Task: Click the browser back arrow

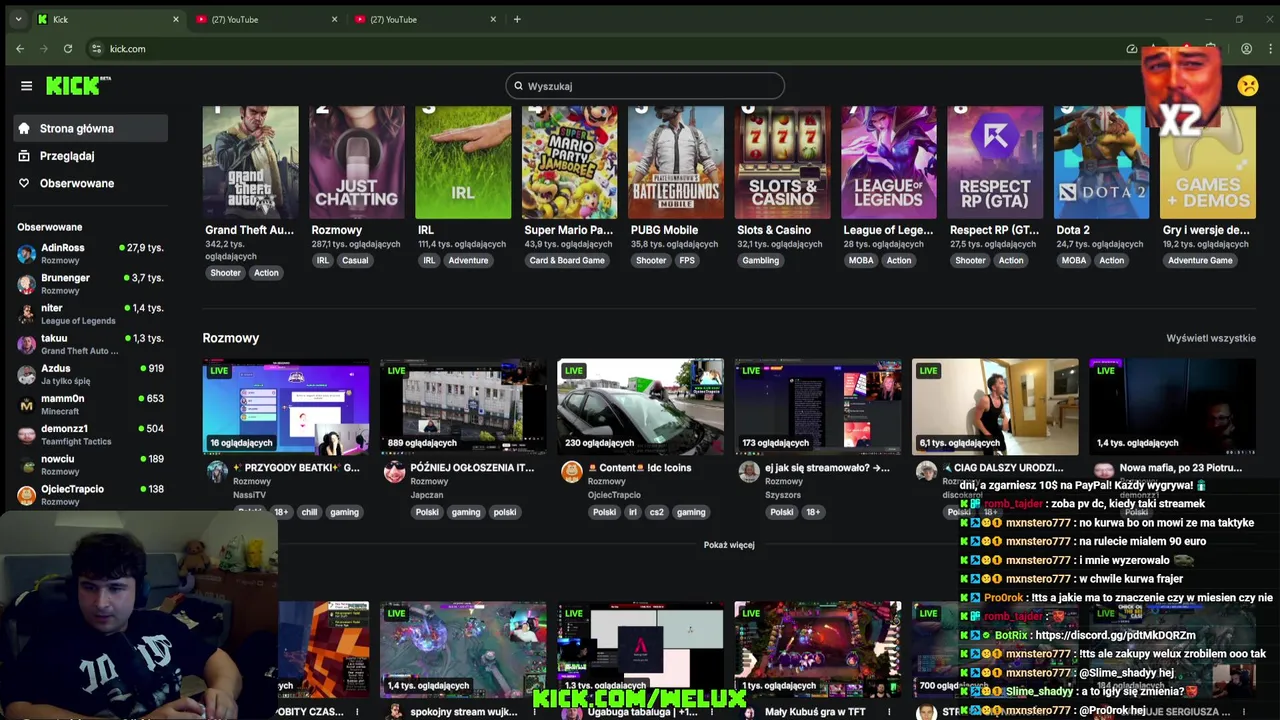Action: tap(20, 48)
